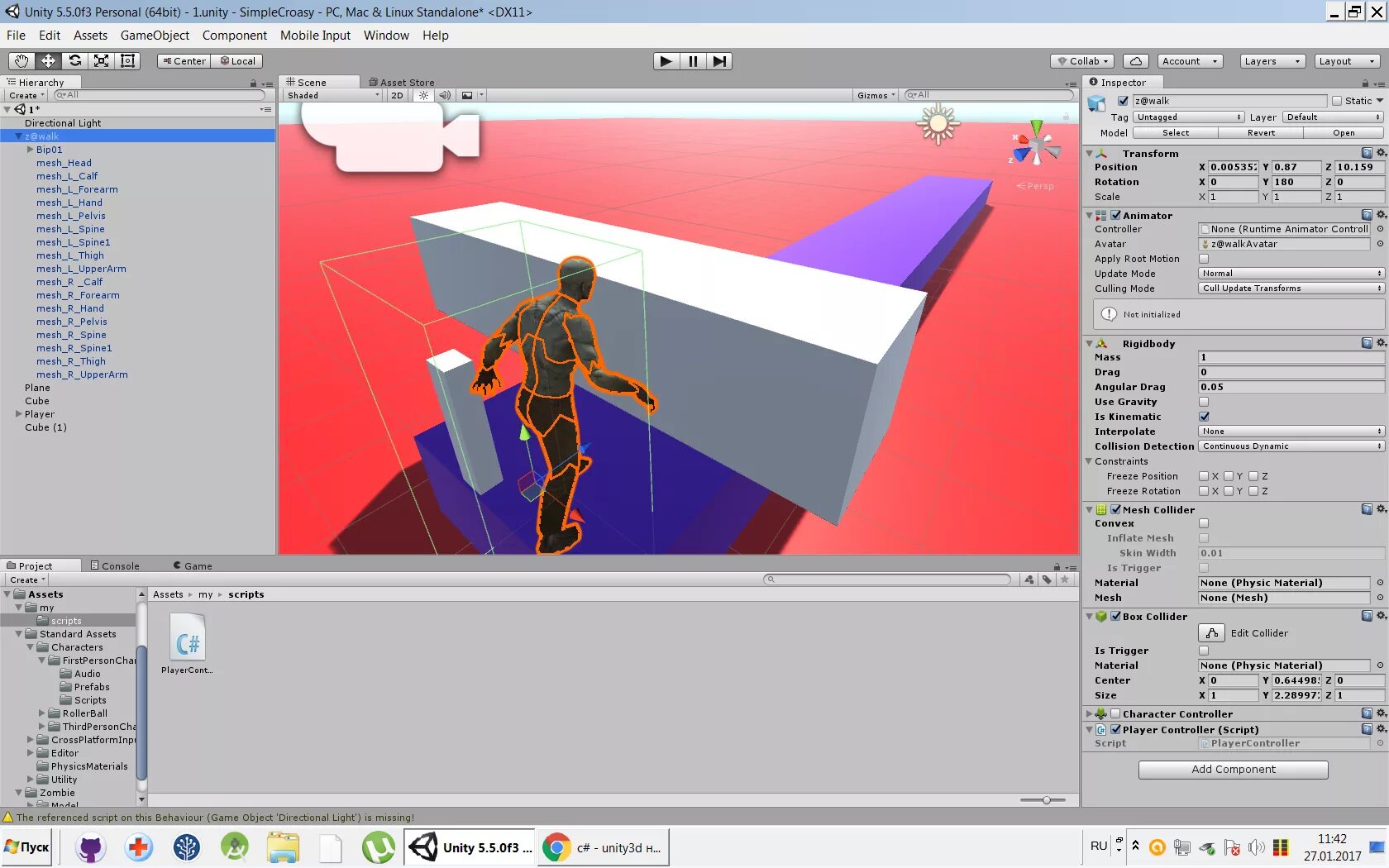Open Layer dropdown showing Default
This screenshot has width=1389, height=868.
pyautogui.click(x=1333, y=117)
